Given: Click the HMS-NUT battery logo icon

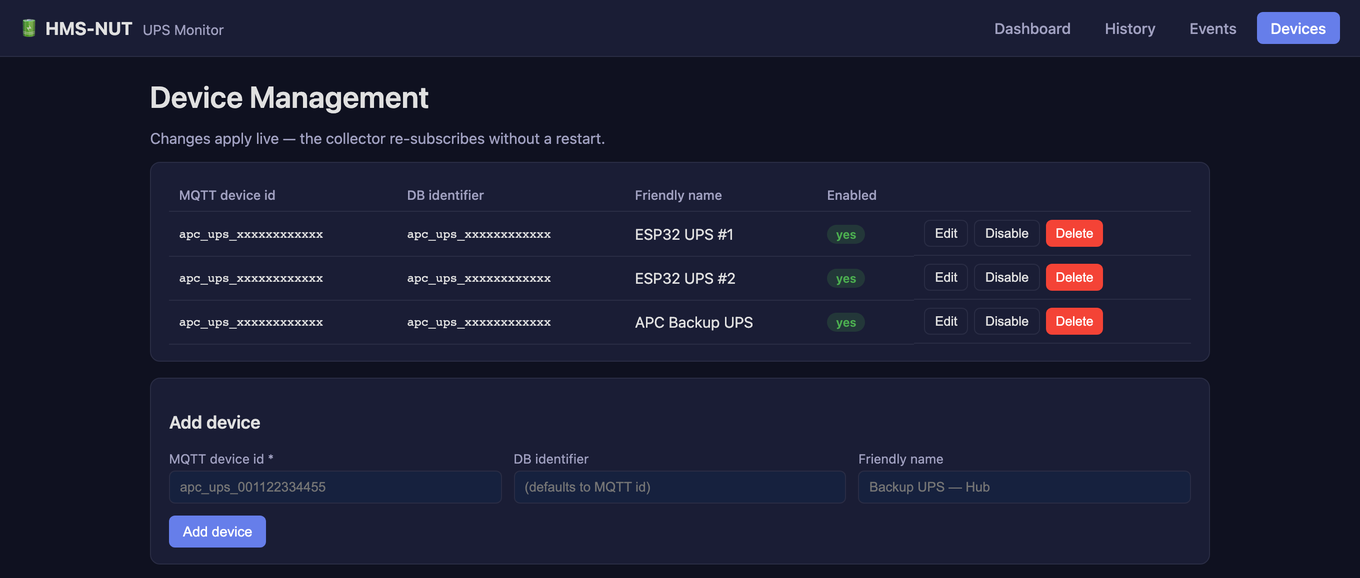Looking at the screenshot, I should click(x=29, y=28).
